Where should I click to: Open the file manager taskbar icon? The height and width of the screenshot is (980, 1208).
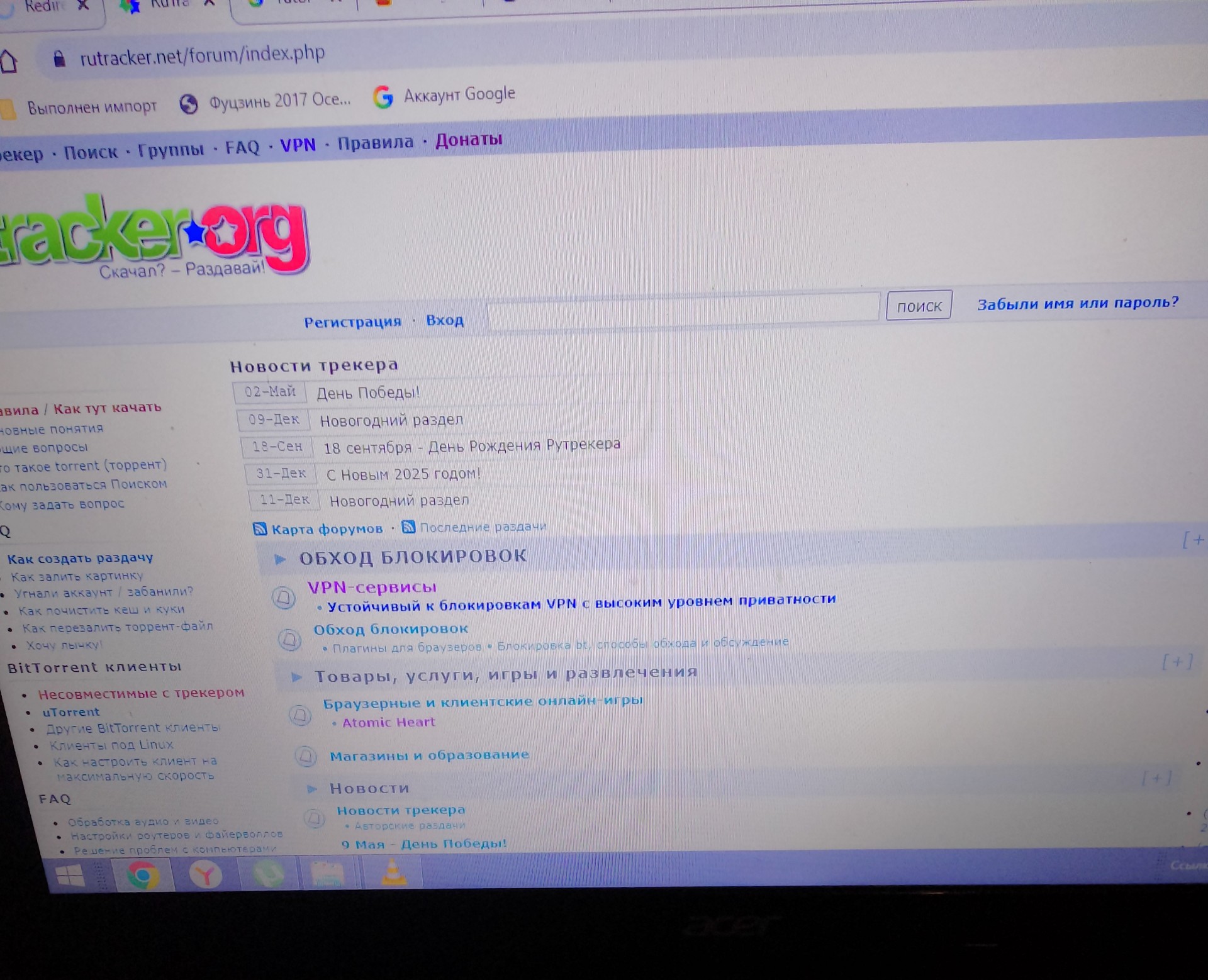[328, 873]
